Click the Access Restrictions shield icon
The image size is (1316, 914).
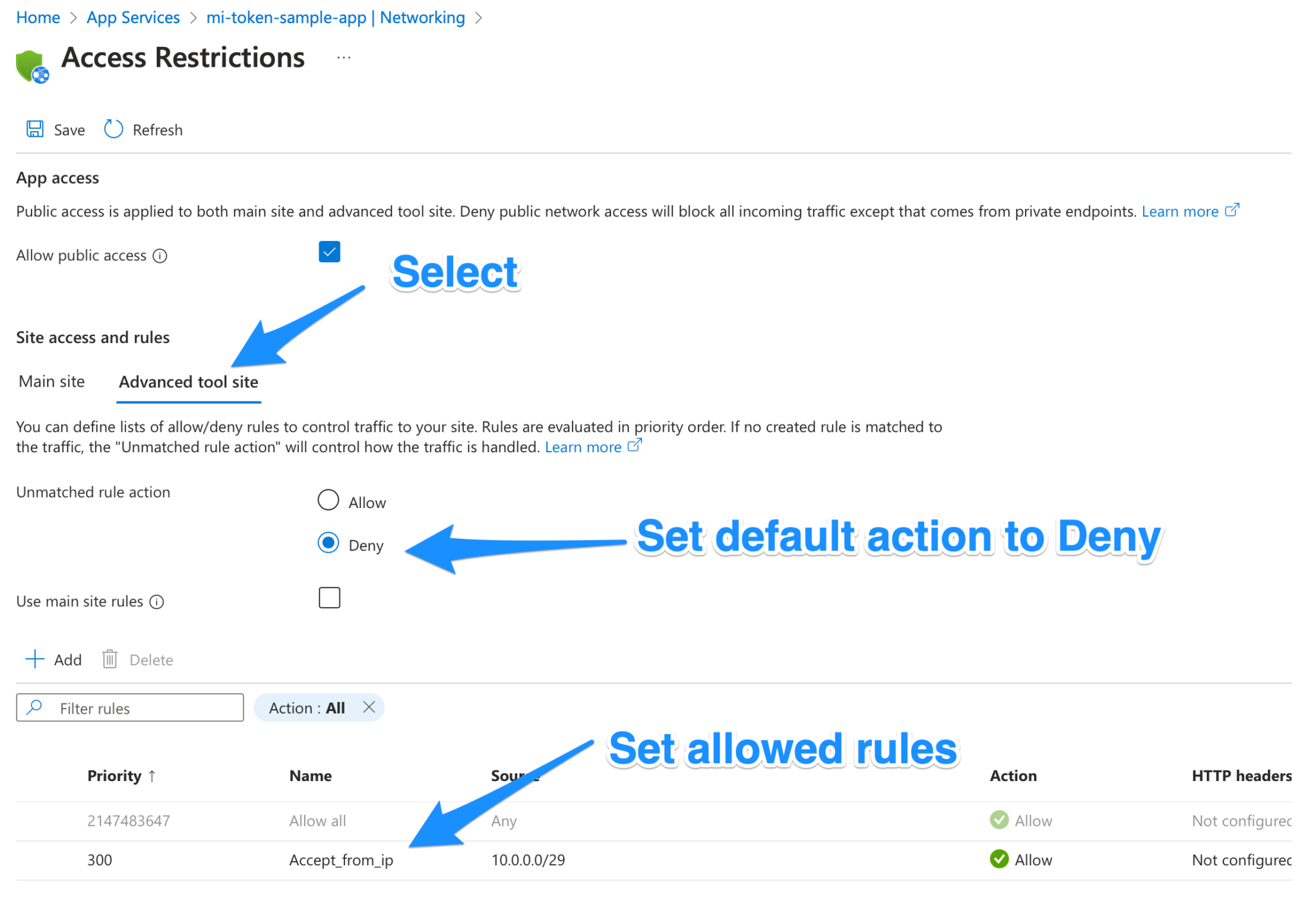(x=32, y=64)
